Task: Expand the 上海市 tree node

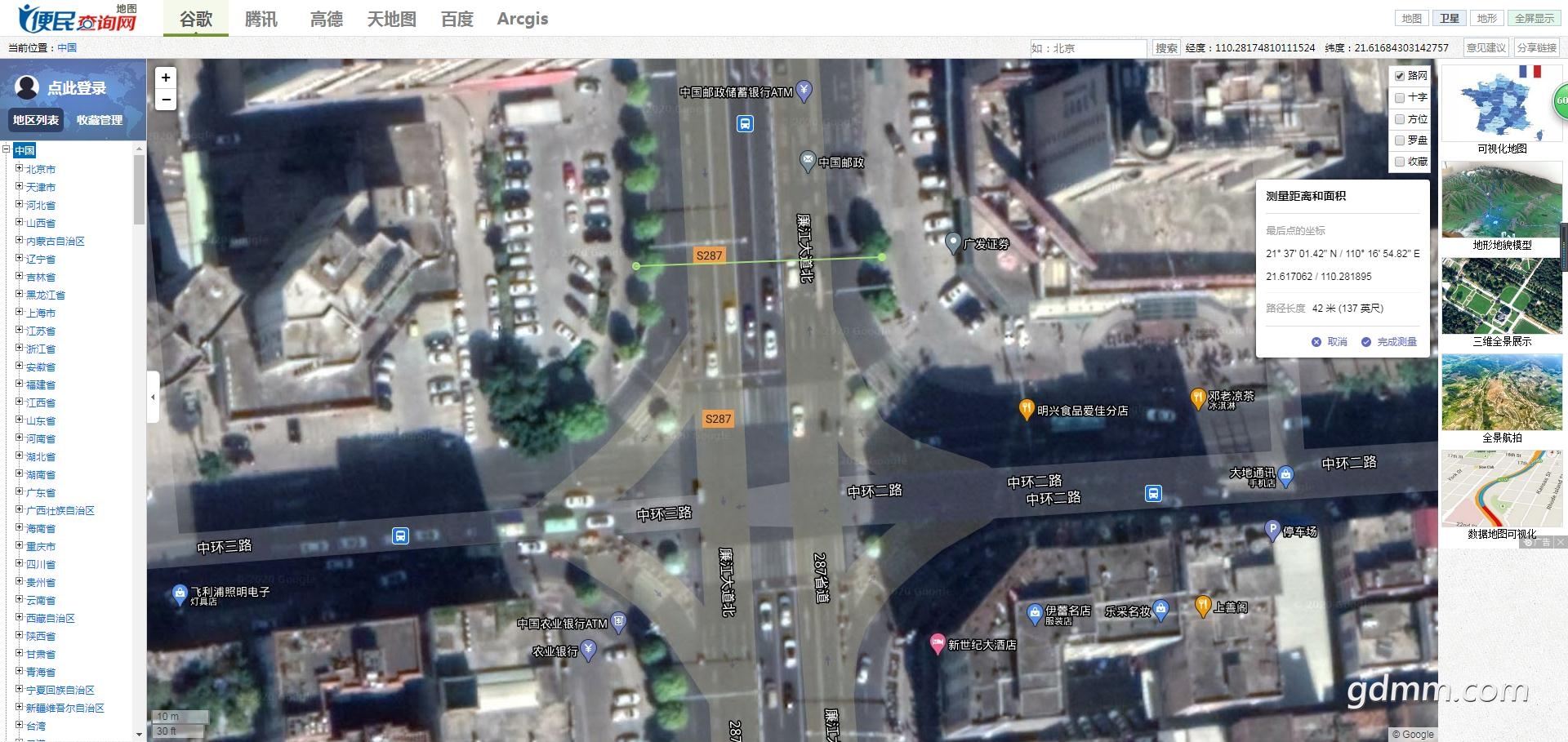Action: point(19,312)
